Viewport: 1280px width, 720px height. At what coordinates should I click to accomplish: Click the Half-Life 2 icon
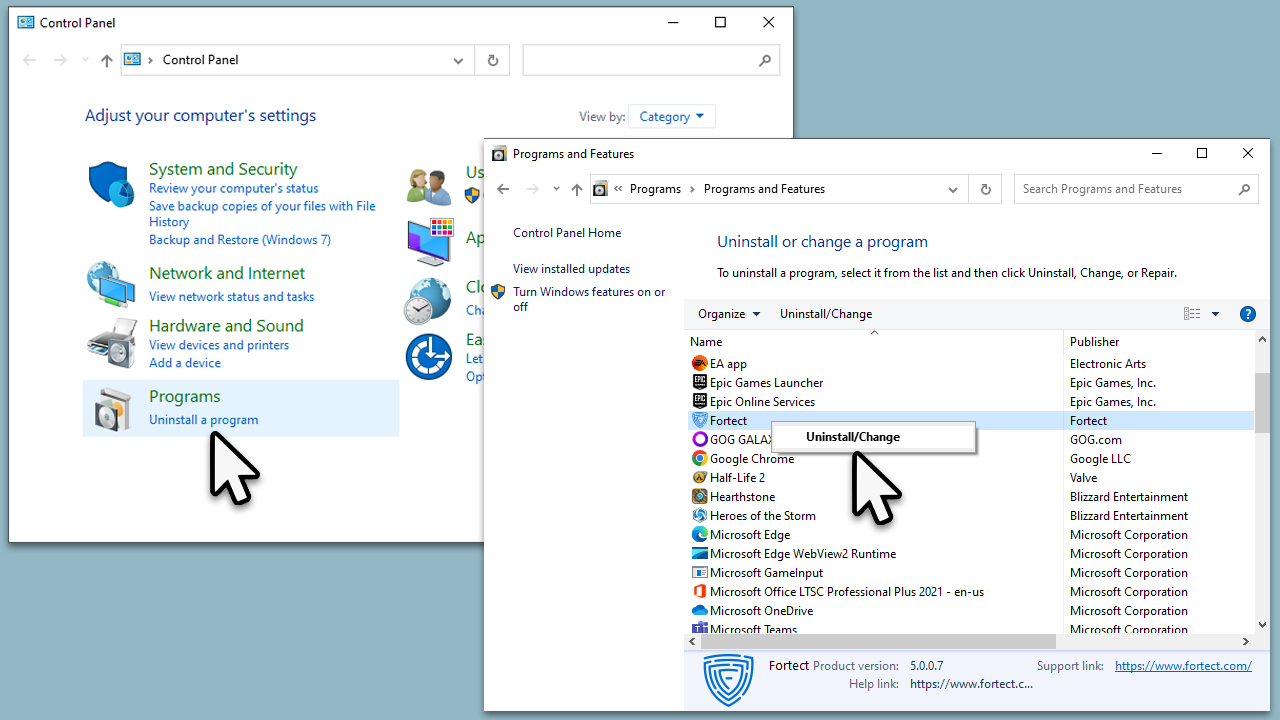click(x=700, y=478)
